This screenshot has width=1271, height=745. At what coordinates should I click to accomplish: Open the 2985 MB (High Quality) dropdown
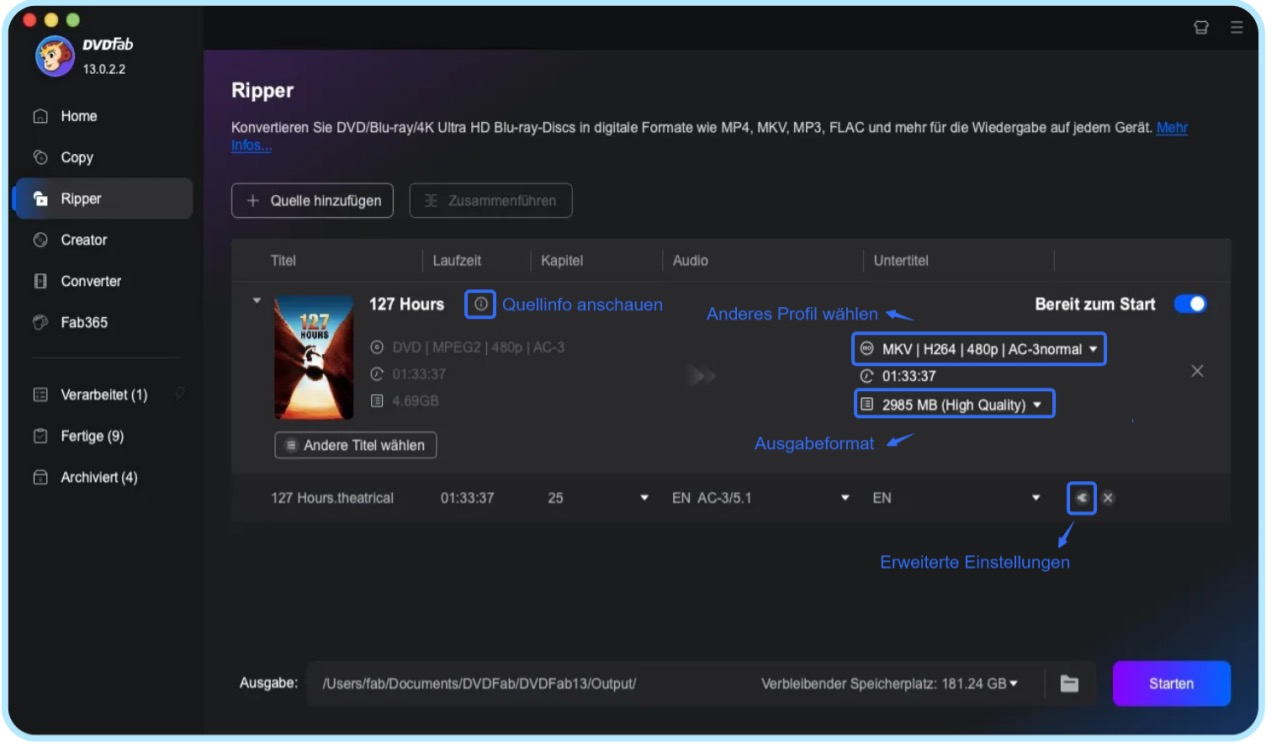point(953,404)
